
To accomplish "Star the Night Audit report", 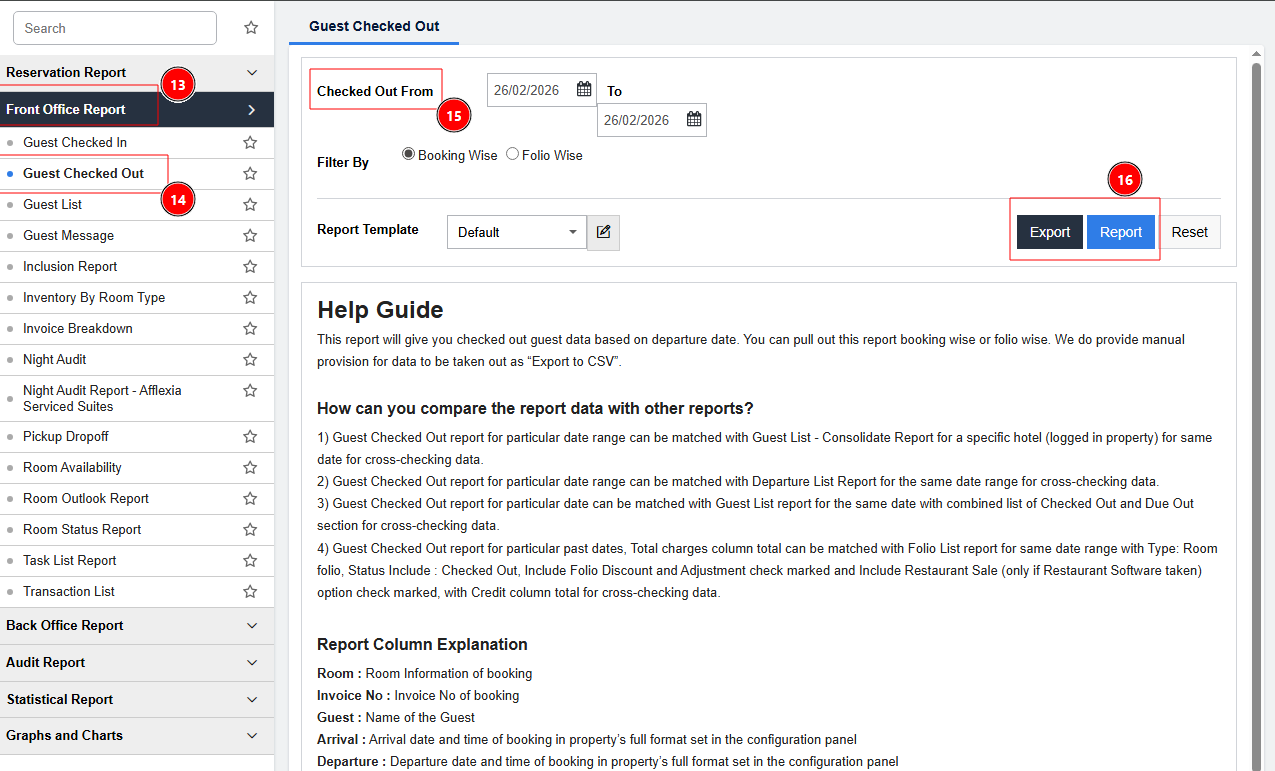I will (250, 360).
